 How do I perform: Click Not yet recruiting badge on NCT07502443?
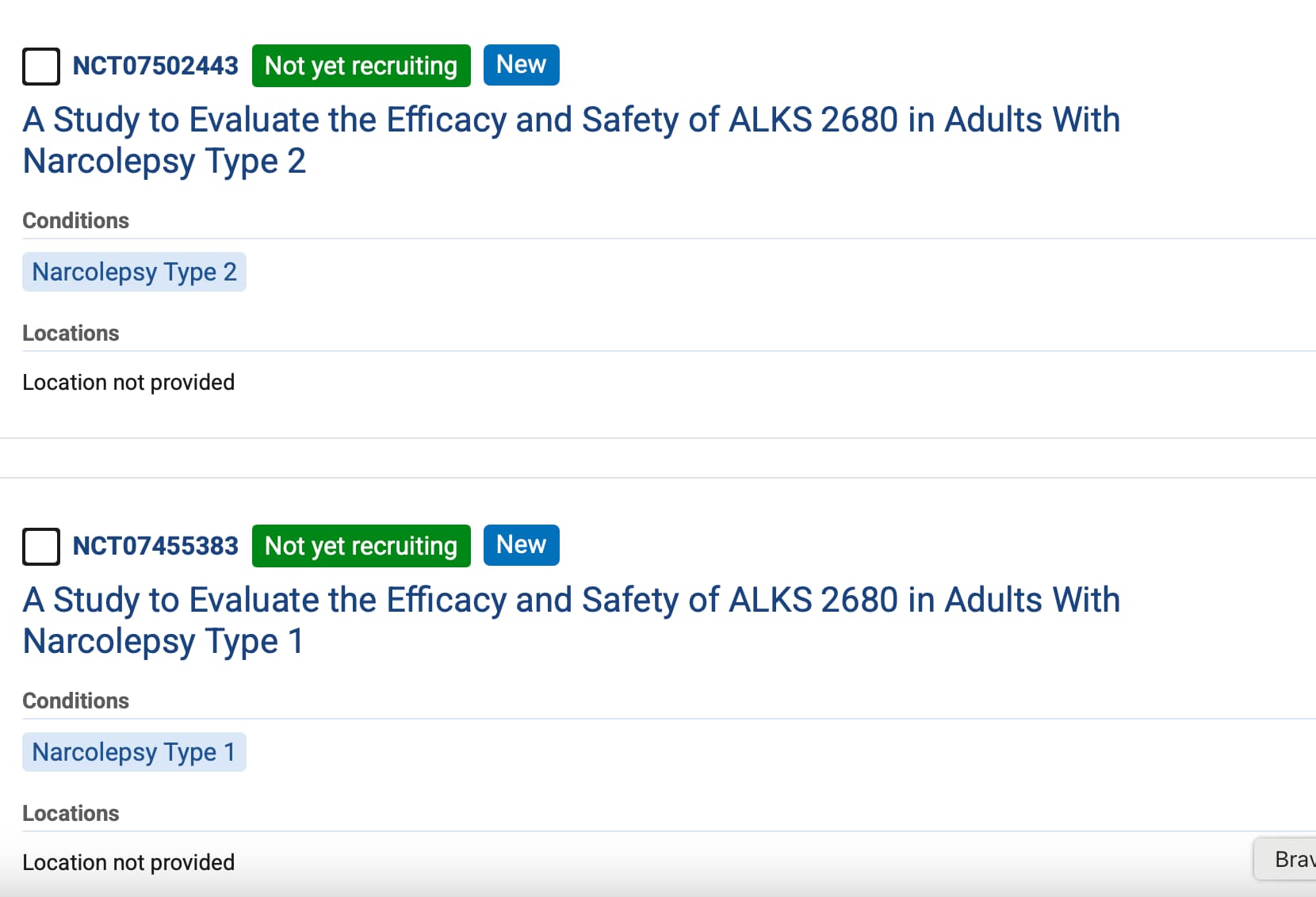tap(361, 66)
